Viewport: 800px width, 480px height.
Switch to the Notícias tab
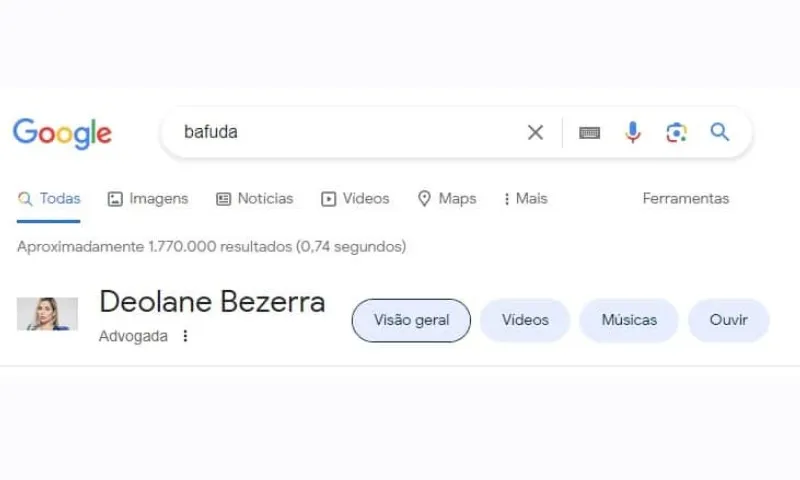coord(255,198)
